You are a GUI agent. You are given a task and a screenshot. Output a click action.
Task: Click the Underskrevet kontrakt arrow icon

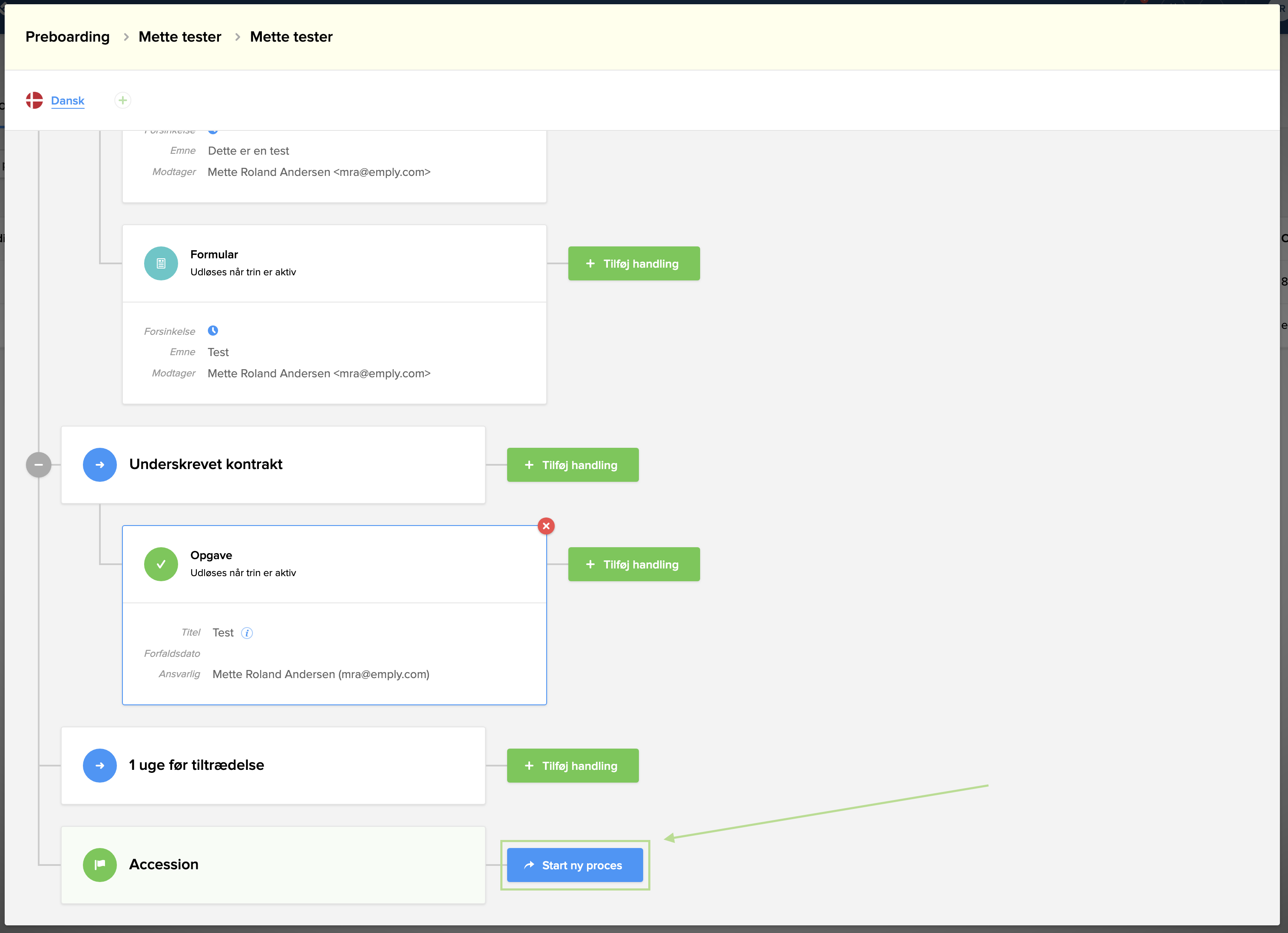click(x=100, y=465)
